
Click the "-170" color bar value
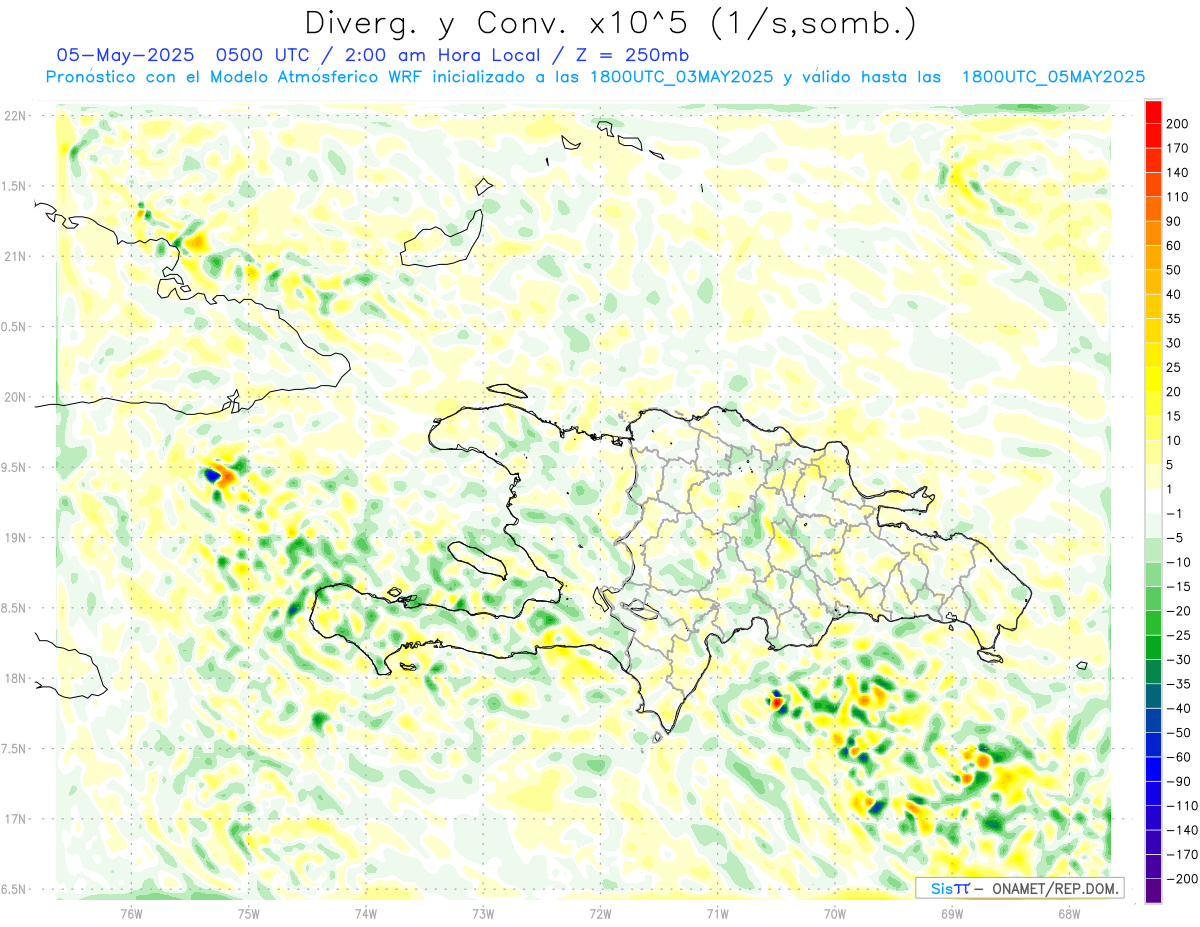[1182, 854]
